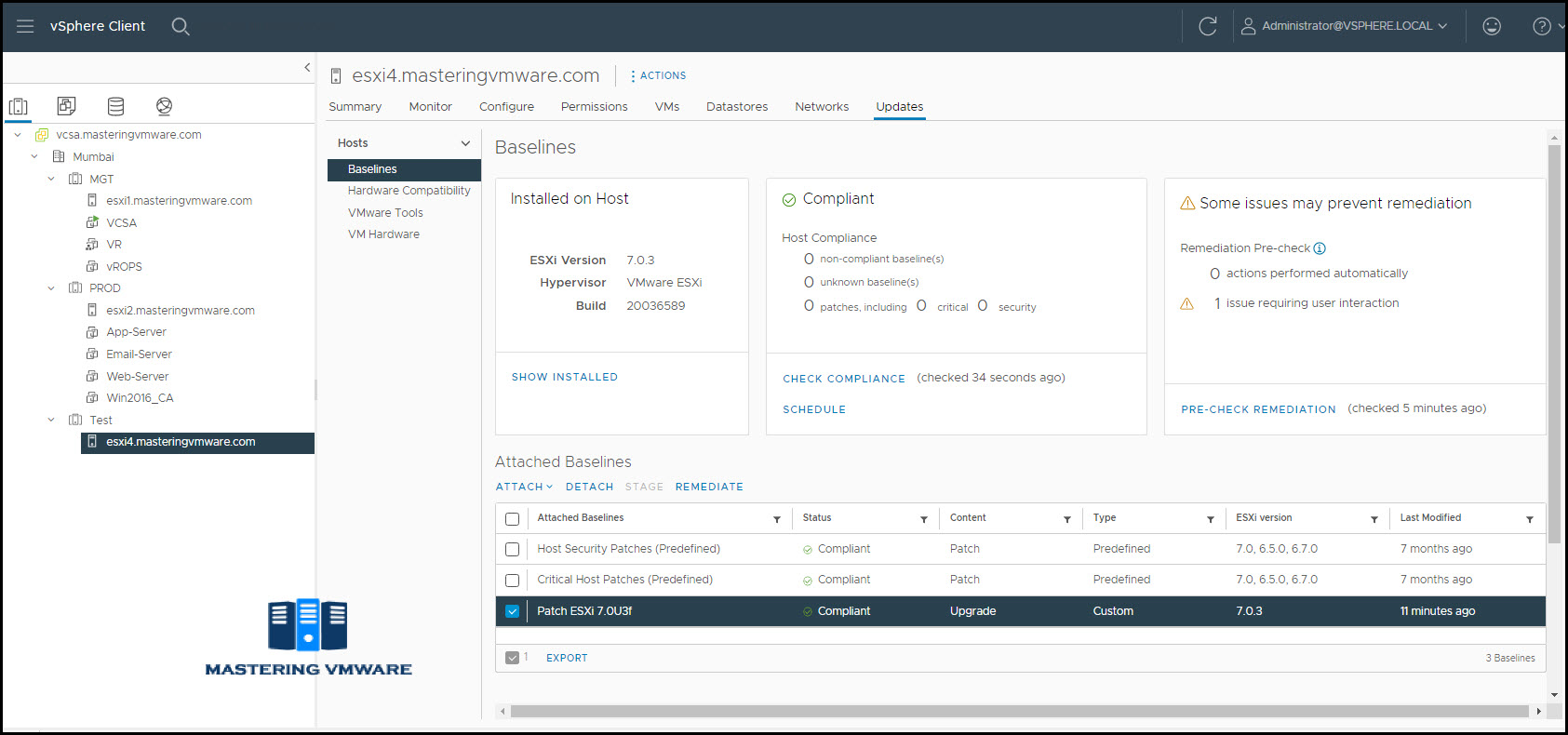Select Hardware Compatibility in the side menu
The width and height of the screenshot is (1568, 735).
click(x=409, y=191)
